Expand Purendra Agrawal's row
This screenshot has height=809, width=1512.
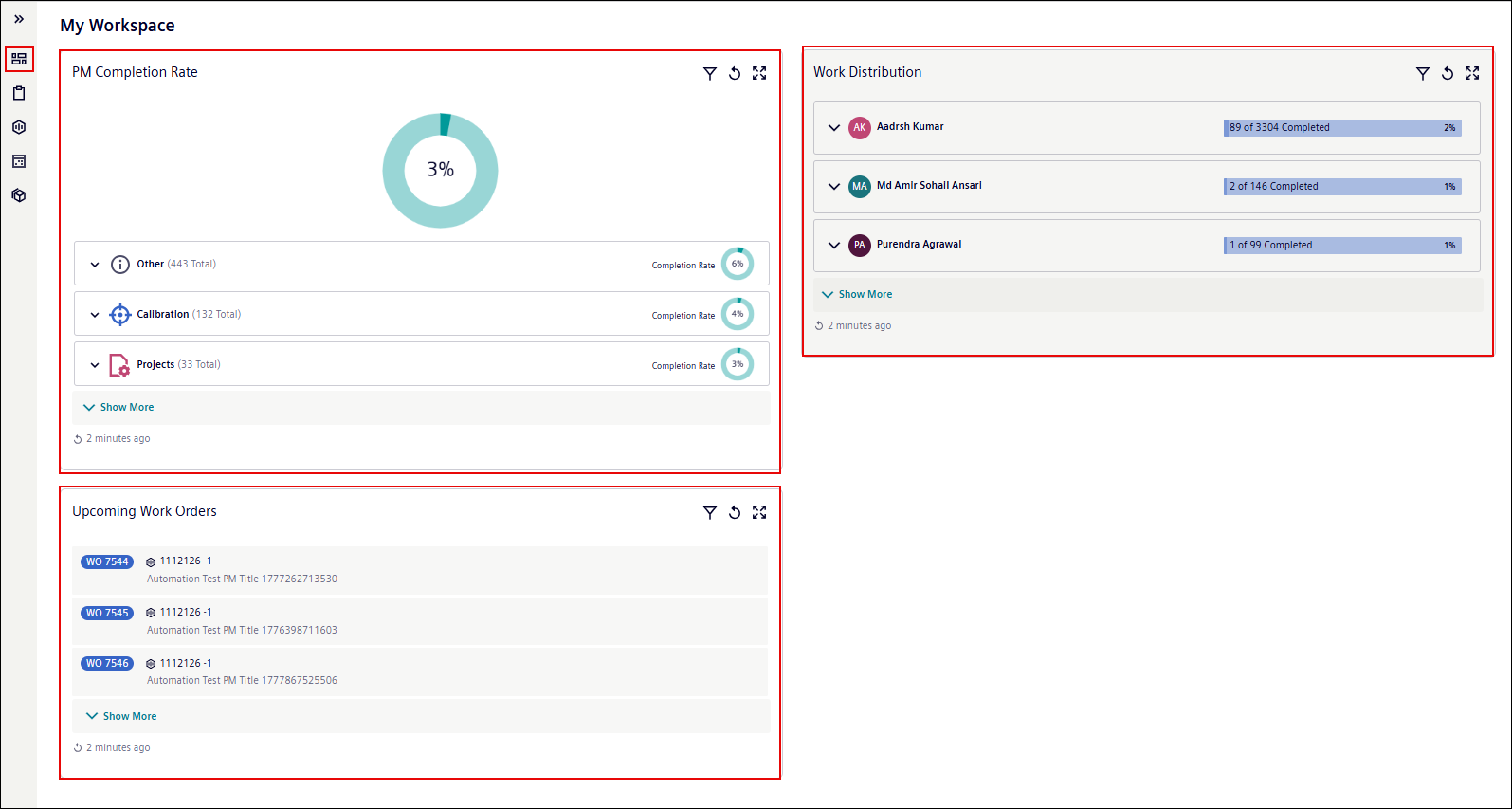click(834, 245)
